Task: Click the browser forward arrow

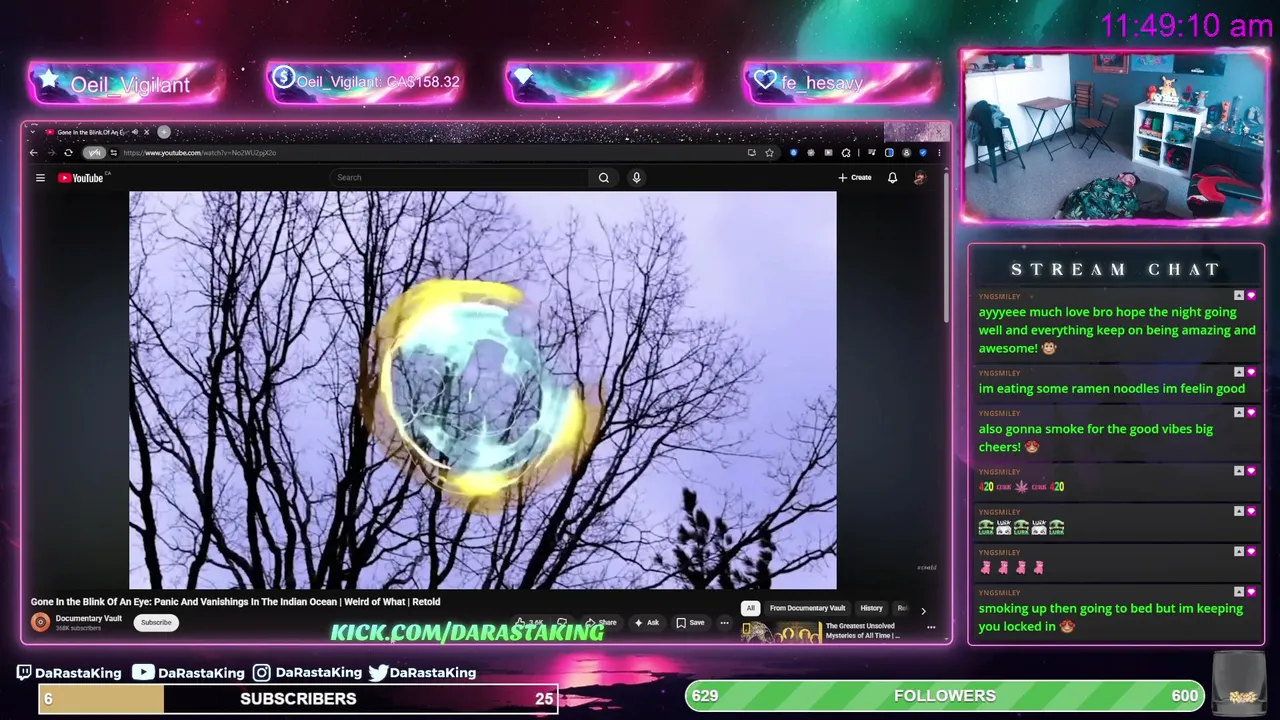Action: [51, 153]
